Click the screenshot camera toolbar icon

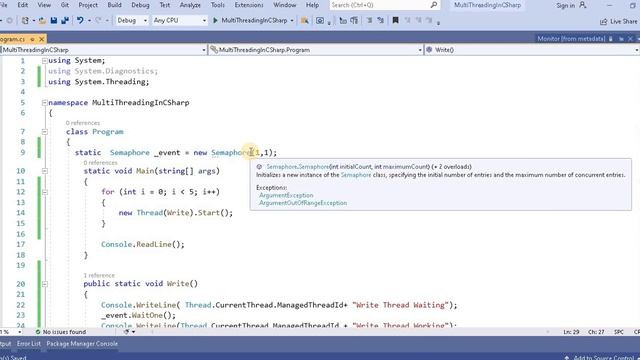320,20
